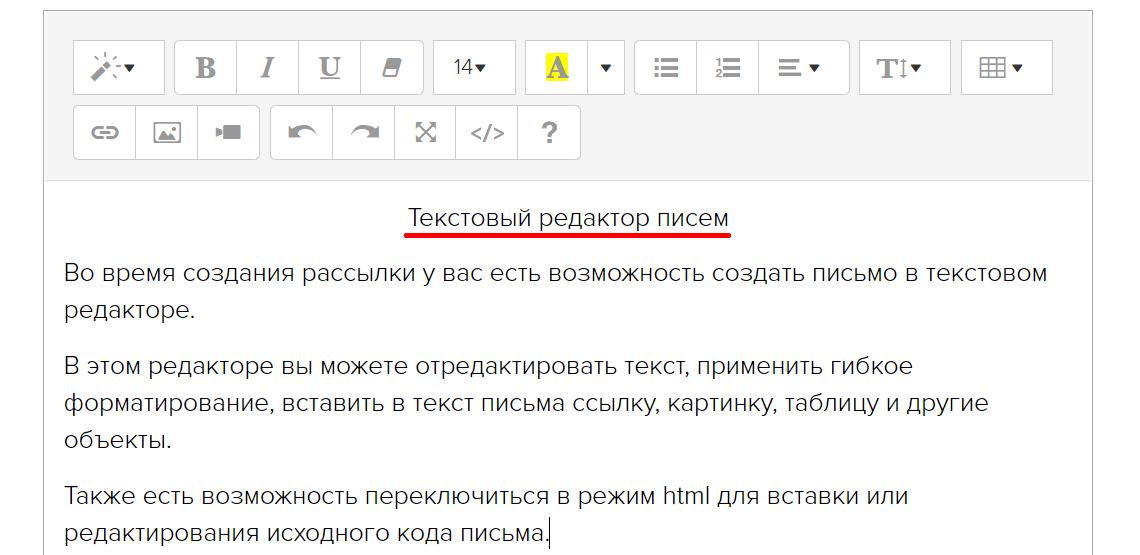The image size is (1140, 555).
Task: Insert an unordered bullet list
Action: coord(666,68)
